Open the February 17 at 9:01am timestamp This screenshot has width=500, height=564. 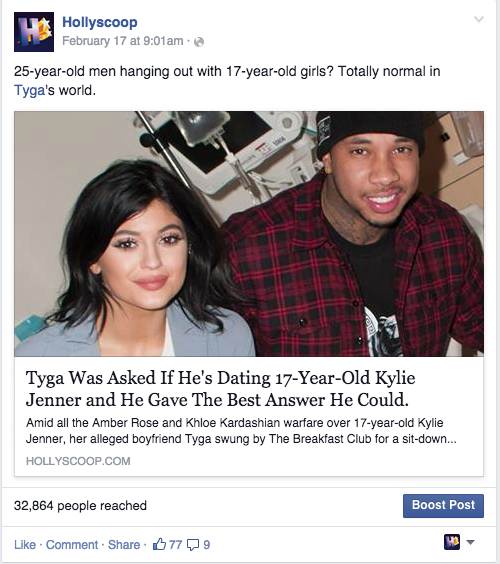123,41
